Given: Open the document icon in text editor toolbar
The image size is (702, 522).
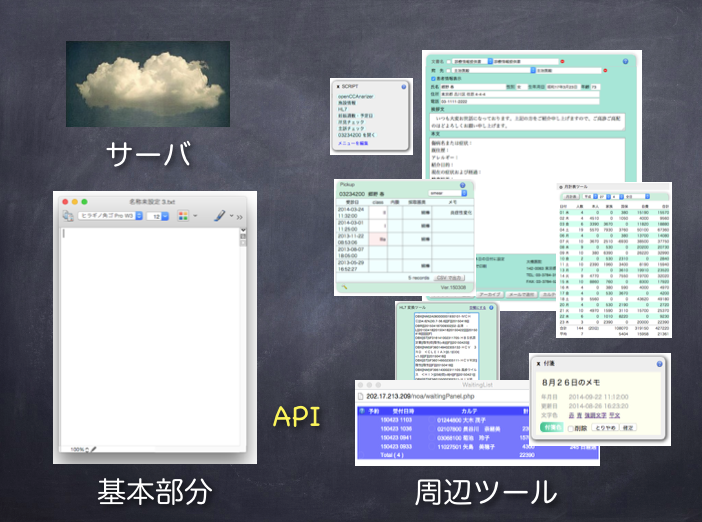Looking at the screenshot, I should tap(68, 216).
